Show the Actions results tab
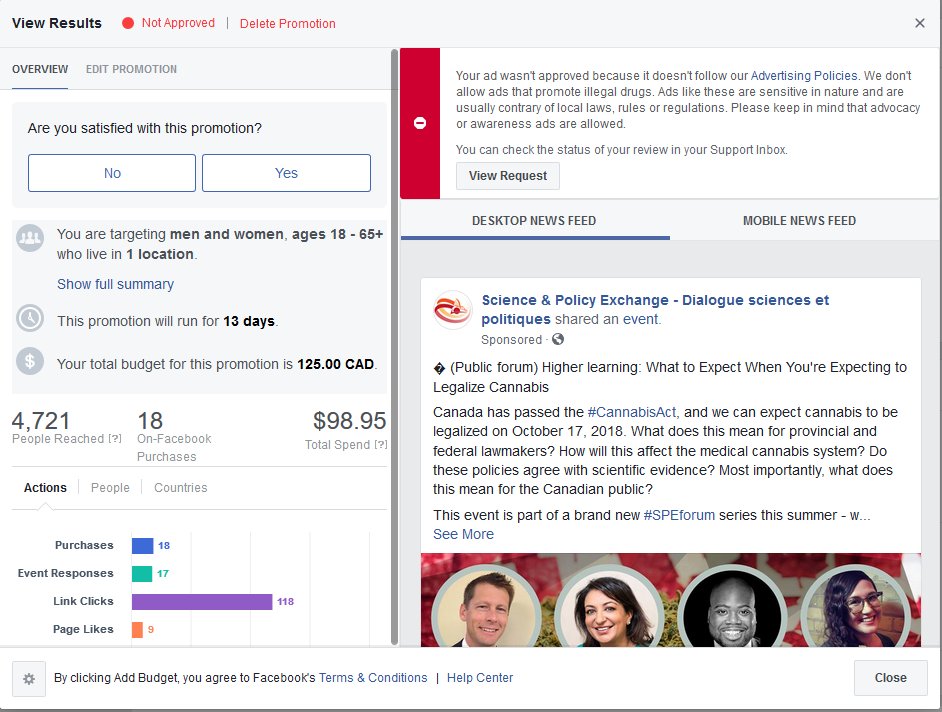 [45, 487]
